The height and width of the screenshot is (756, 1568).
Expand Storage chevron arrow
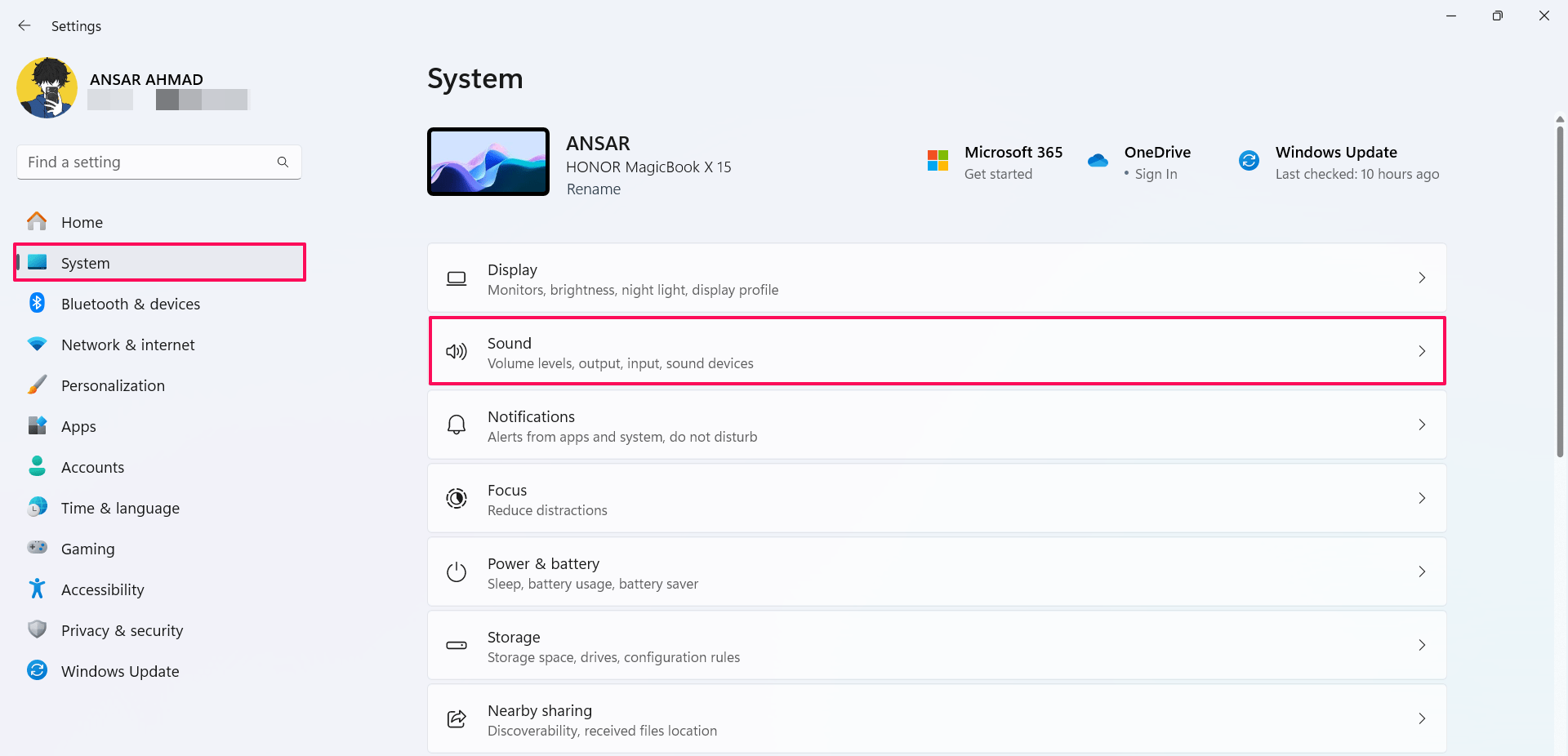(1422, 645)
